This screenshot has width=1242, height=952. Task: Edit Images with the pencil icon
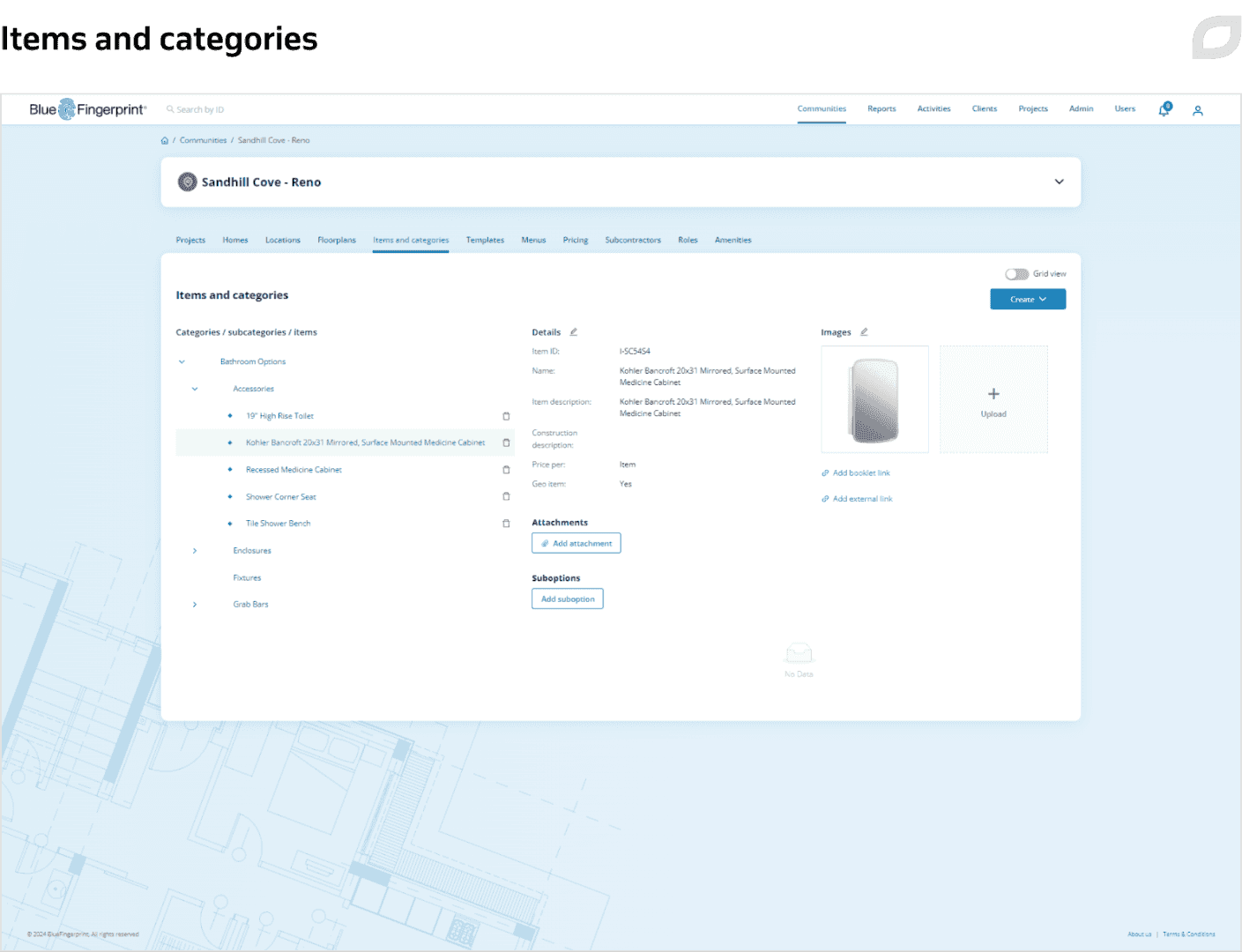(x=864, y=332)
